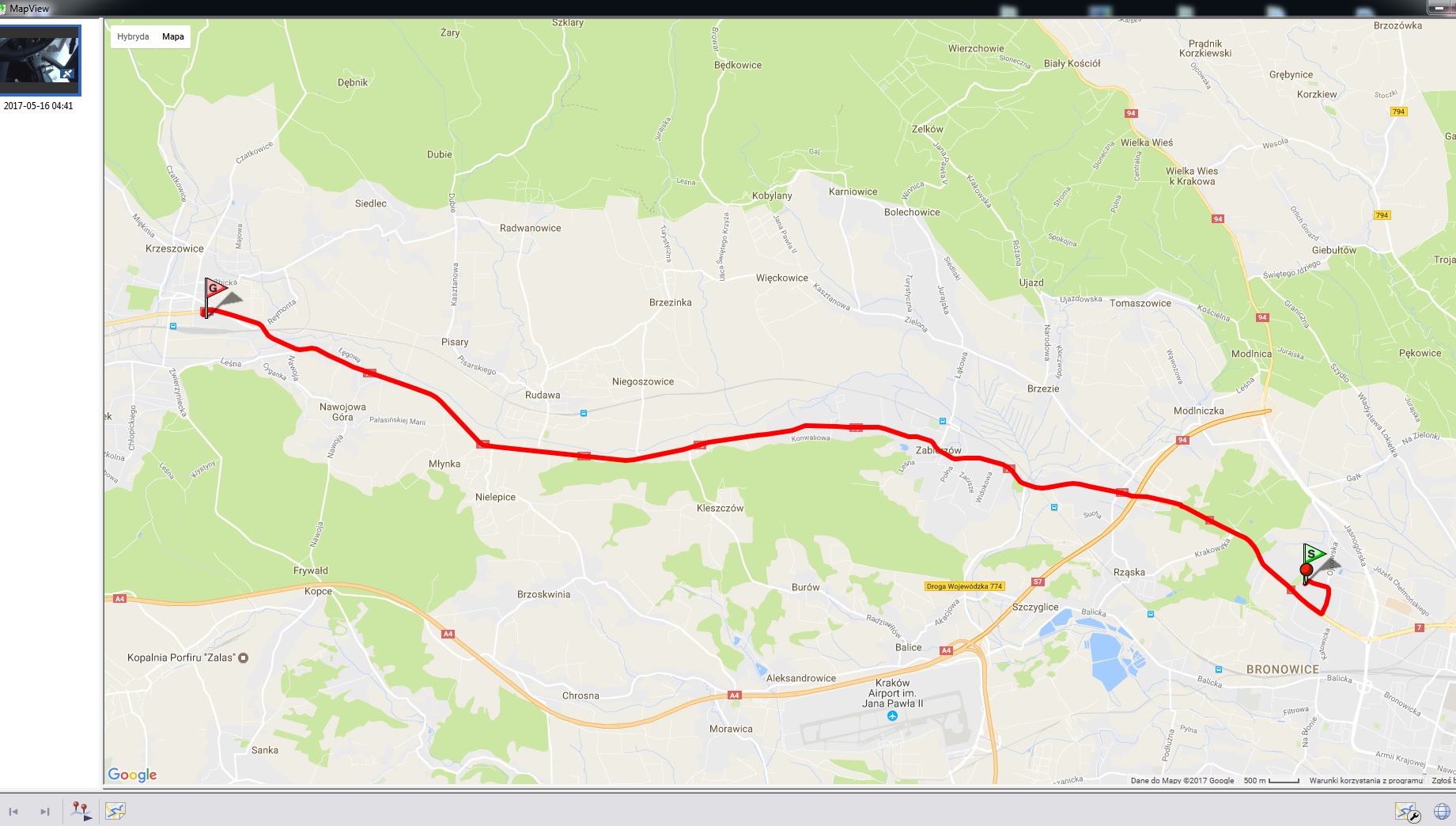
Task: Click the Droga Wojewódzka 774 label
Action: tap(964, 586)
